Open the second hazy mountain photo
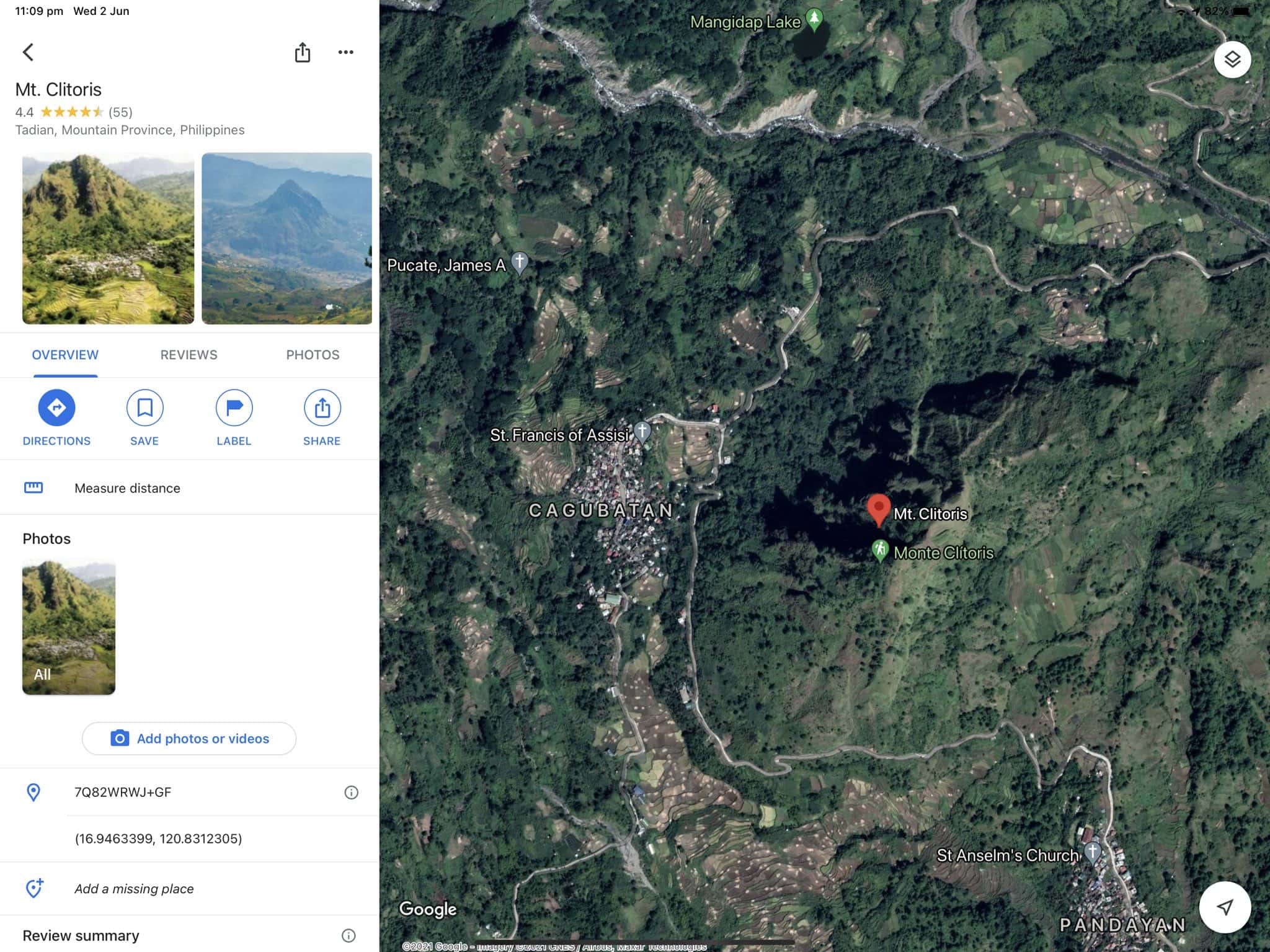 click(x=286, y=238)
